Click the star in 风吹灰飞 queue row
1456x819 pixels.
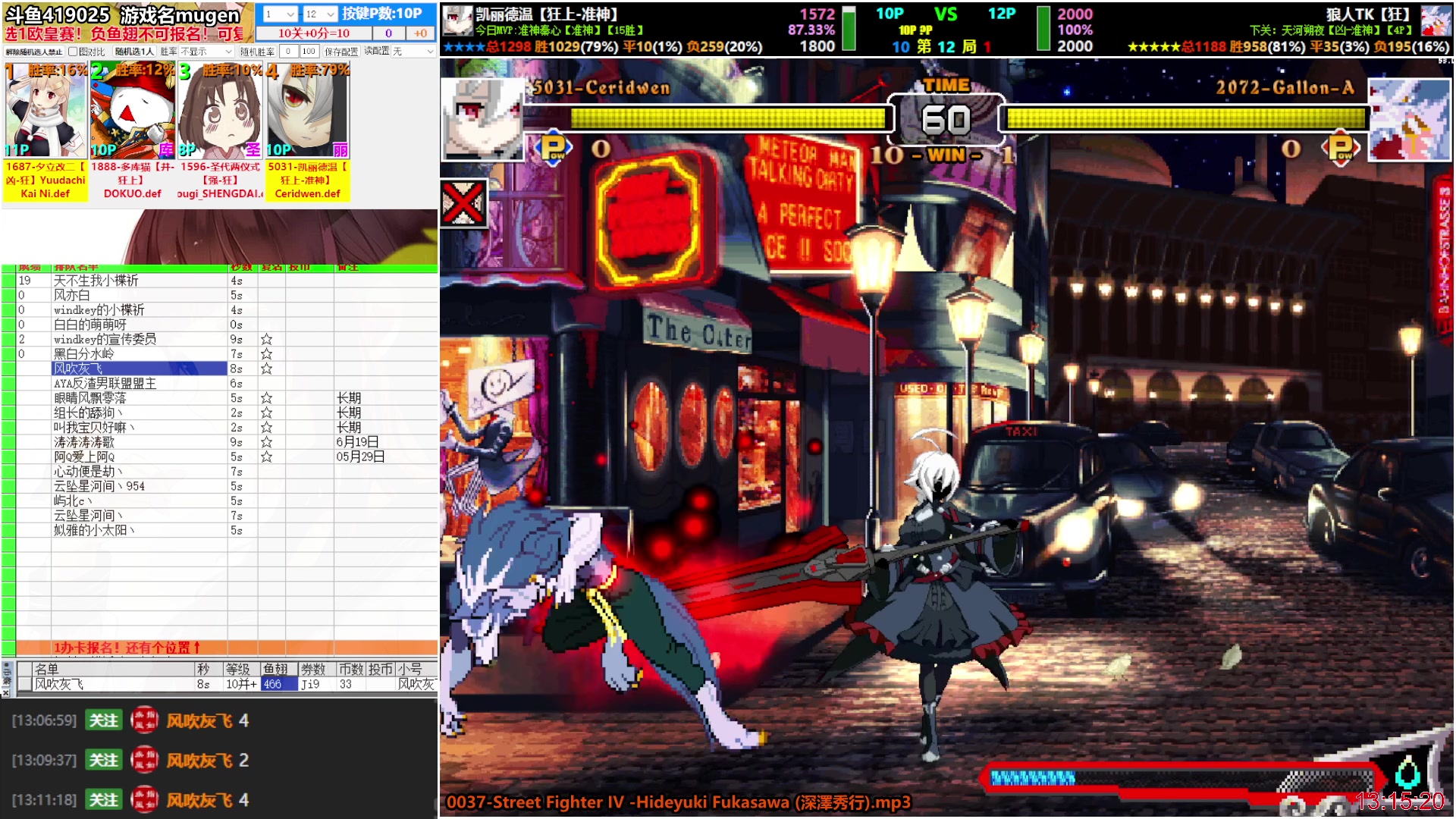tap(266, 369)
